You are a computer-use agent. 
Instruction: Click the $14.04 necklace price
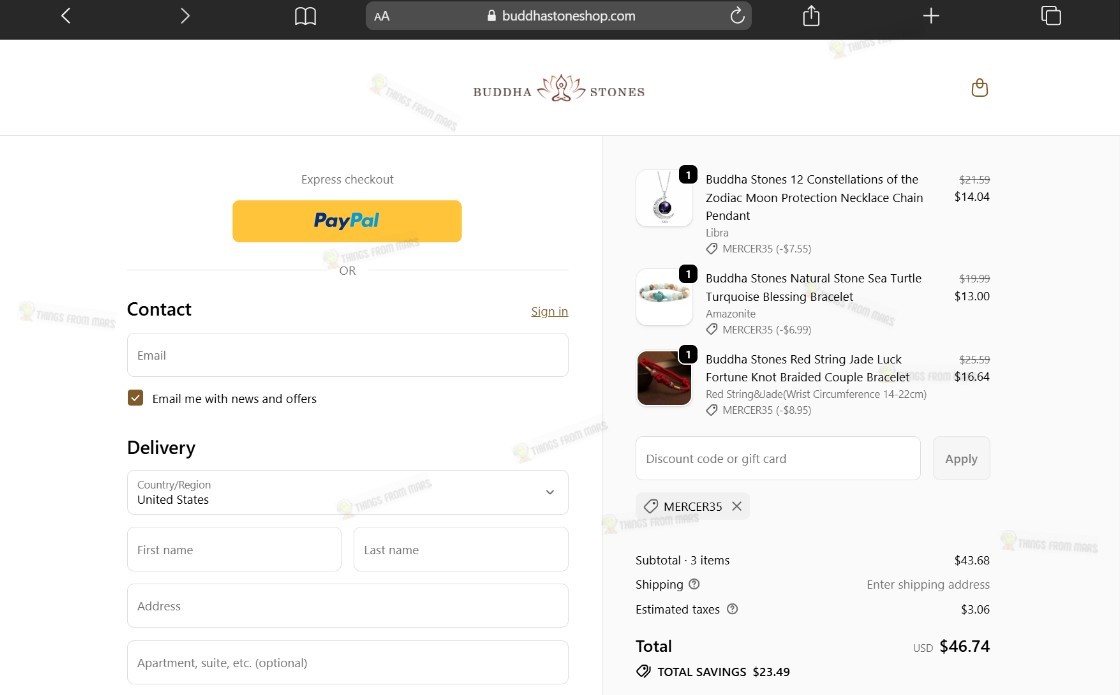click(x=971, y=196)
